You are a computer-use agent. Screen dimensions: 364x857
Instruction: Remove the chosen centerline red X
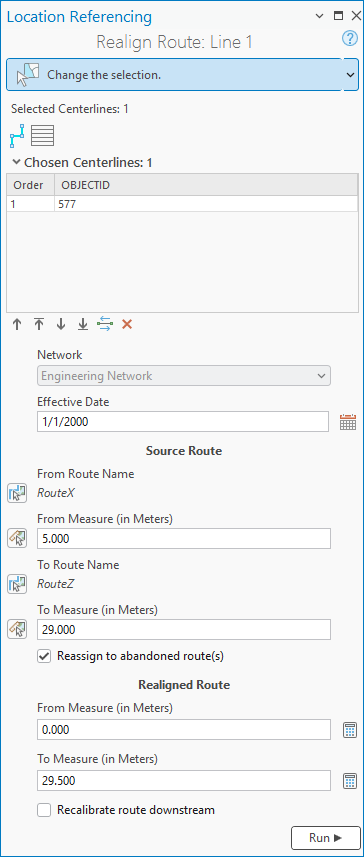click(x=127, y=325)
